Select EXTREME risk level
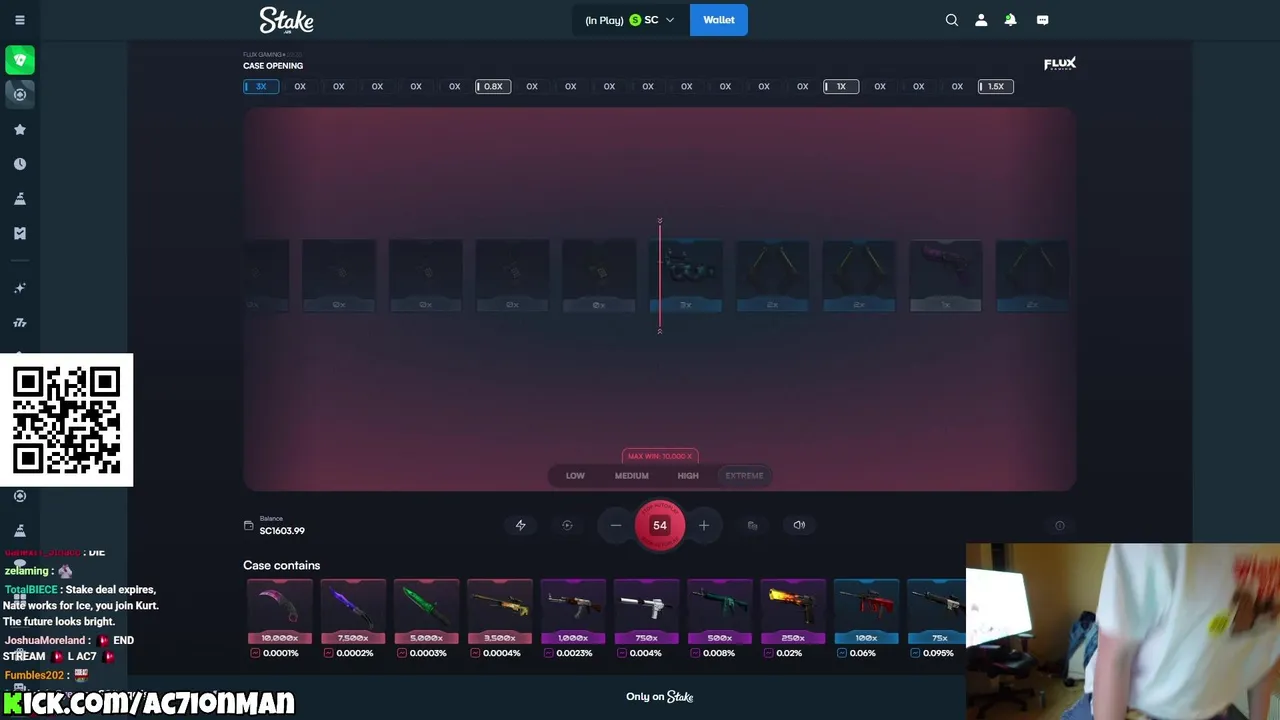The width and height of the screenshot is (1280, 720). [x=744, y=476]
